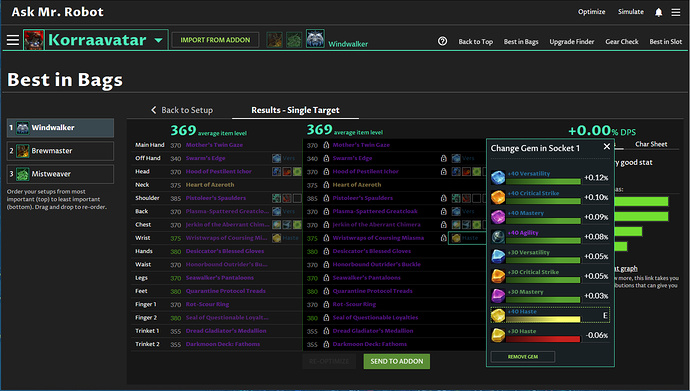Toggle lock on Honorbound Outrider's Buckle
Viewport: 690px width, 391px height.
click(x=326, y=265)
